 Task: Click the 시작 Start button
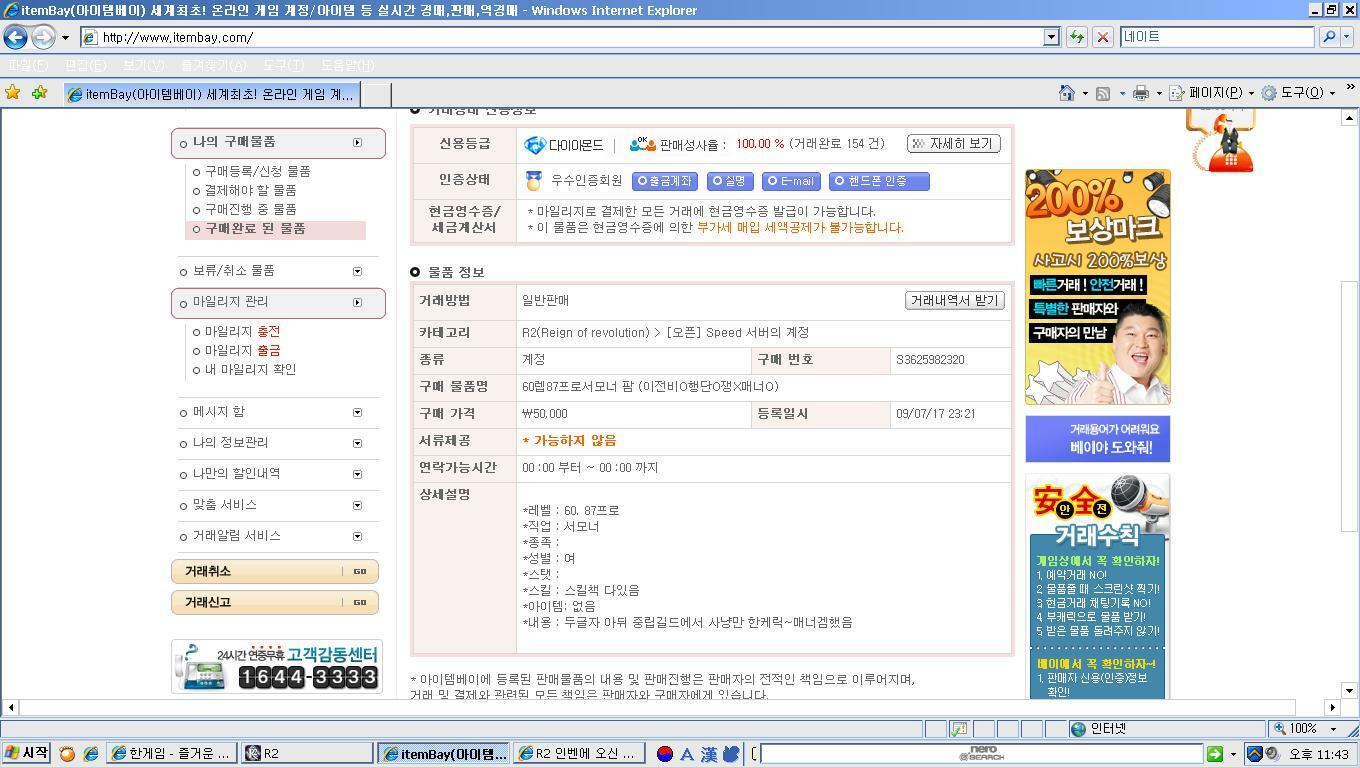pos(27,754)
